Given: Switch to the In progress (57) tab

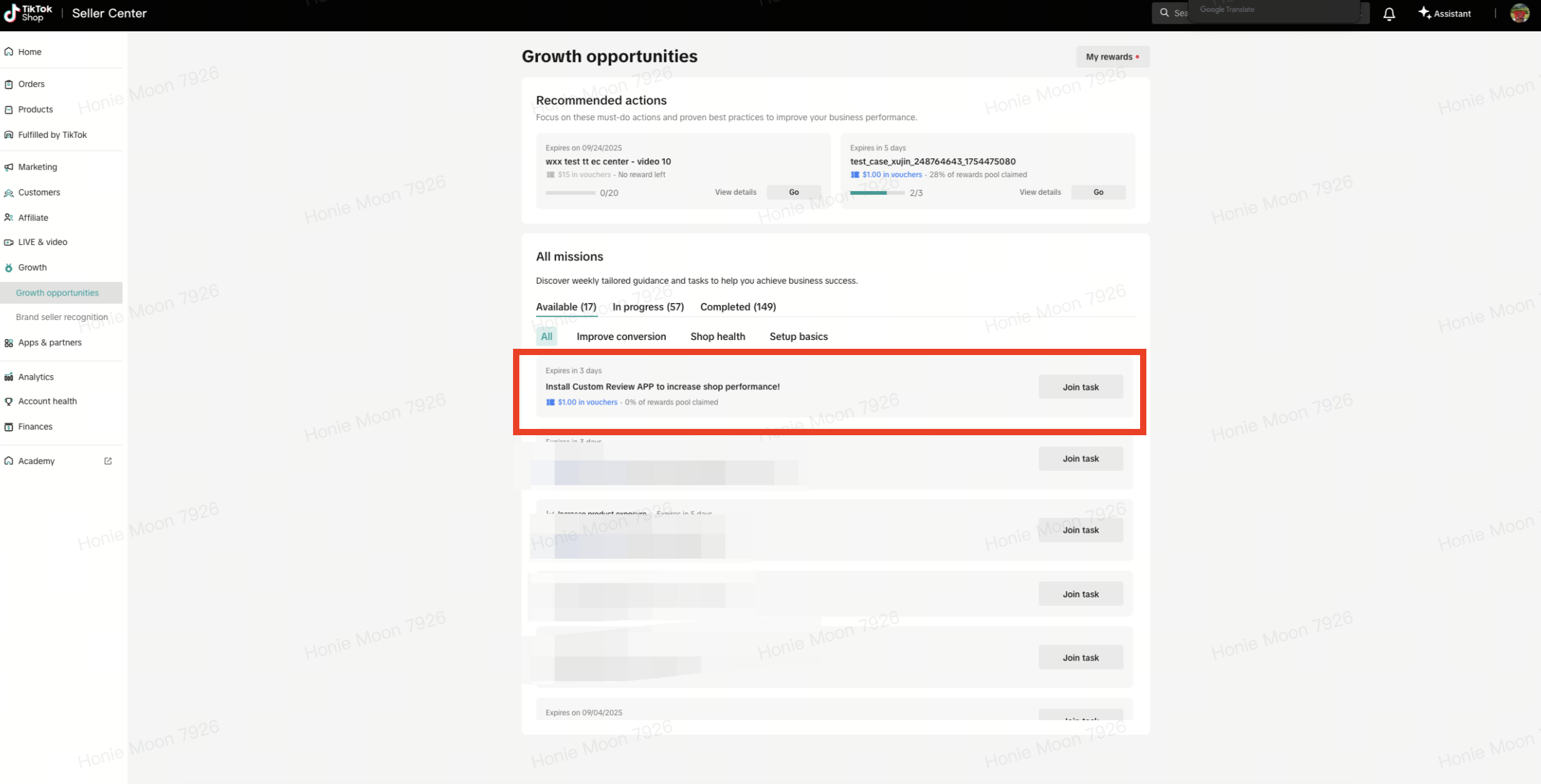Looking at the screenshot, I should tap(648, 307).
